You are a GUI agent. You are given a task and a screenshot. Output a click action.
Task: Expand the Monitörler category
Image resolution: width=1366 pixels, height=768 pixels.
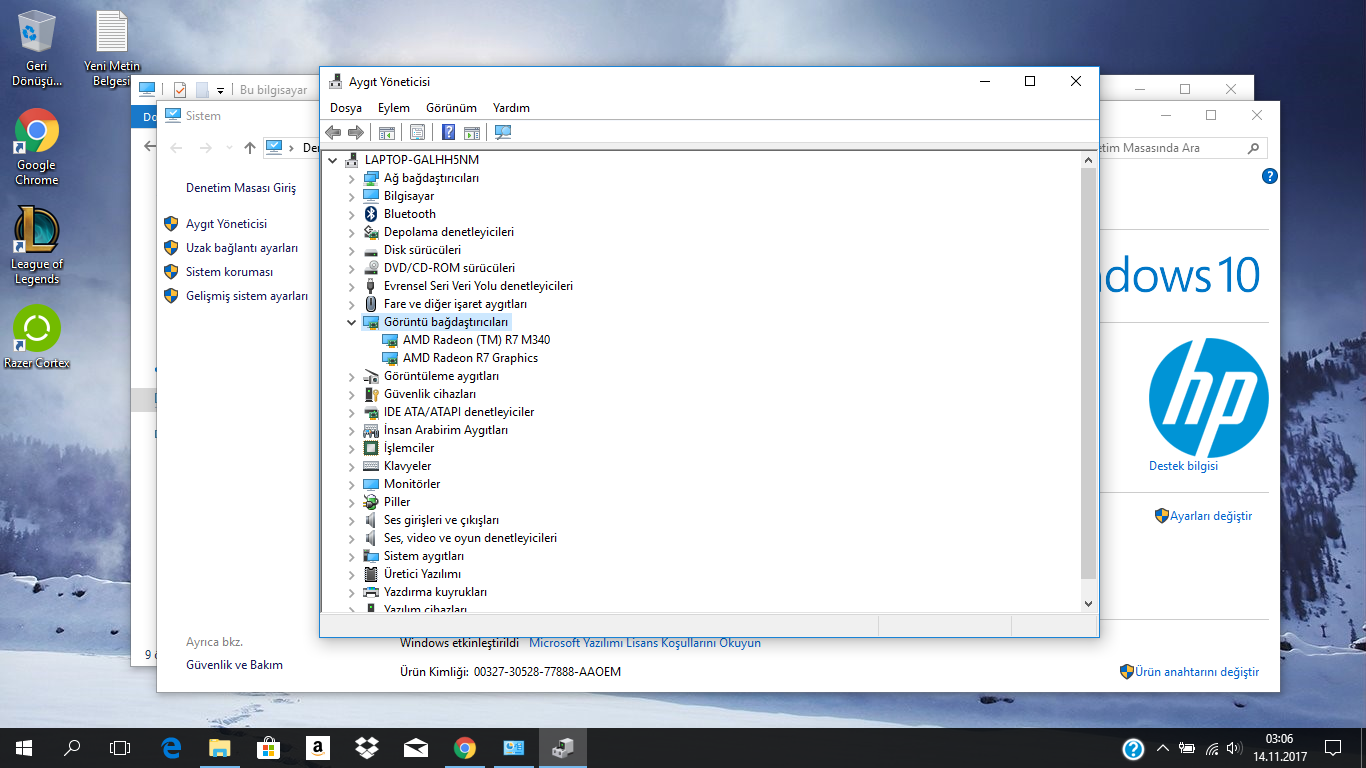(352, 484)
